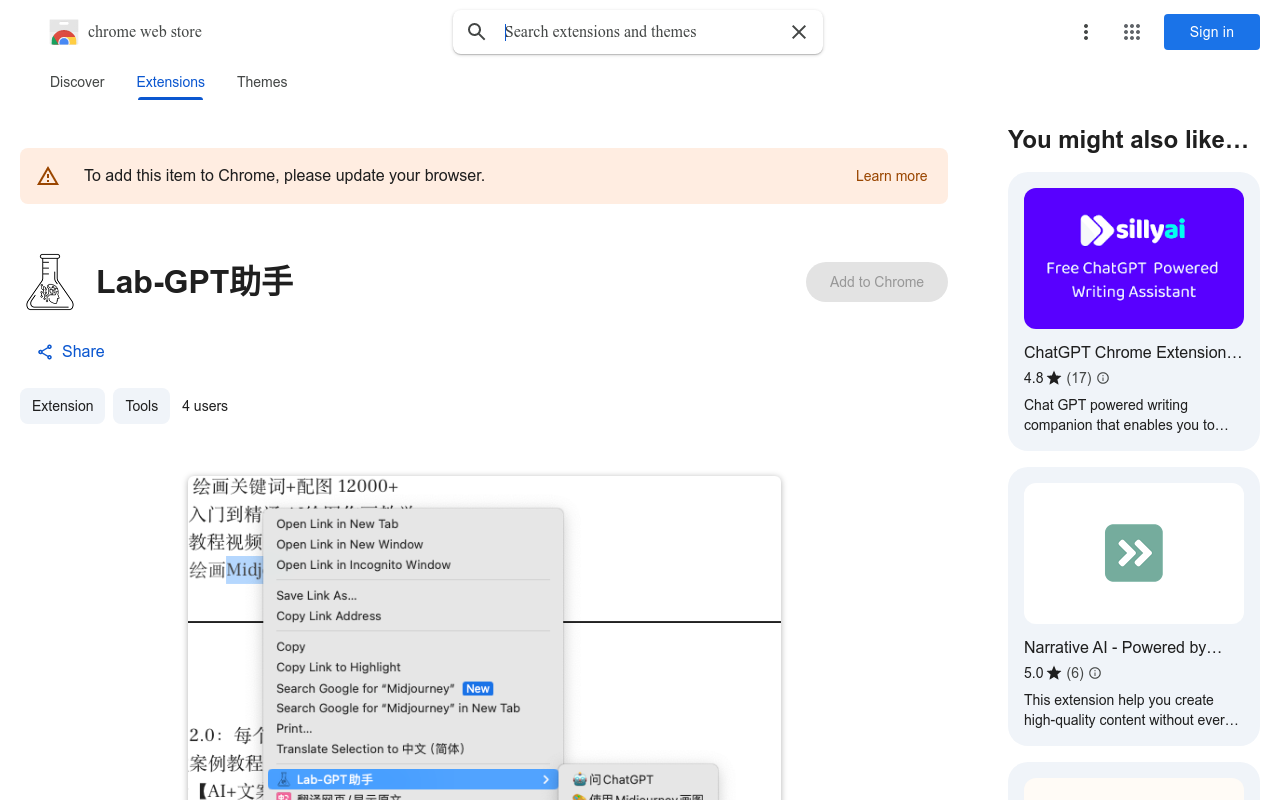The image size is (1280, 800).
Task: Click info icon beside 5.0 rating
Action: 1095,673
